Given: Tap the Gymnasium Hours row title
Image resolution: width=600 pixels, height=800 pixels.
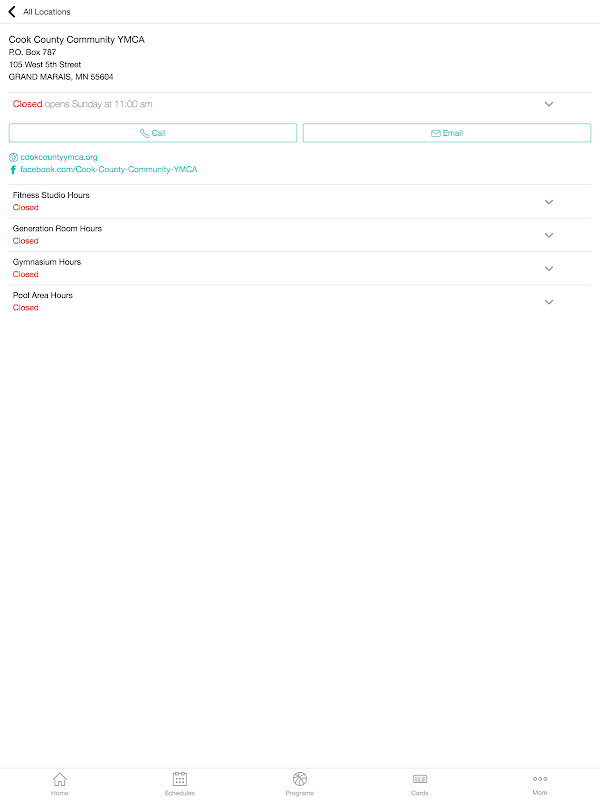Looking at the screenshot, I should 47,262.
